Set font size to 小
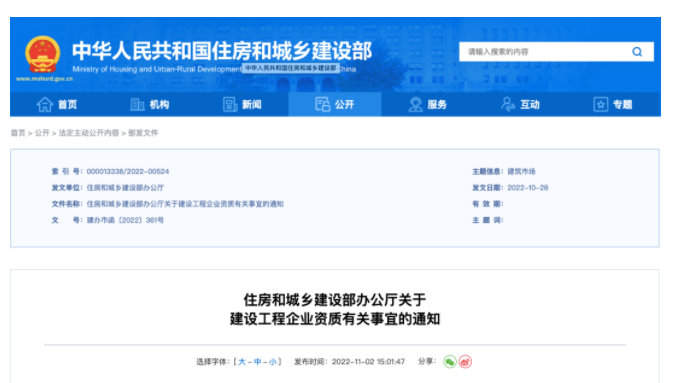This screenshot has width=677, height=383. (272, 362)
